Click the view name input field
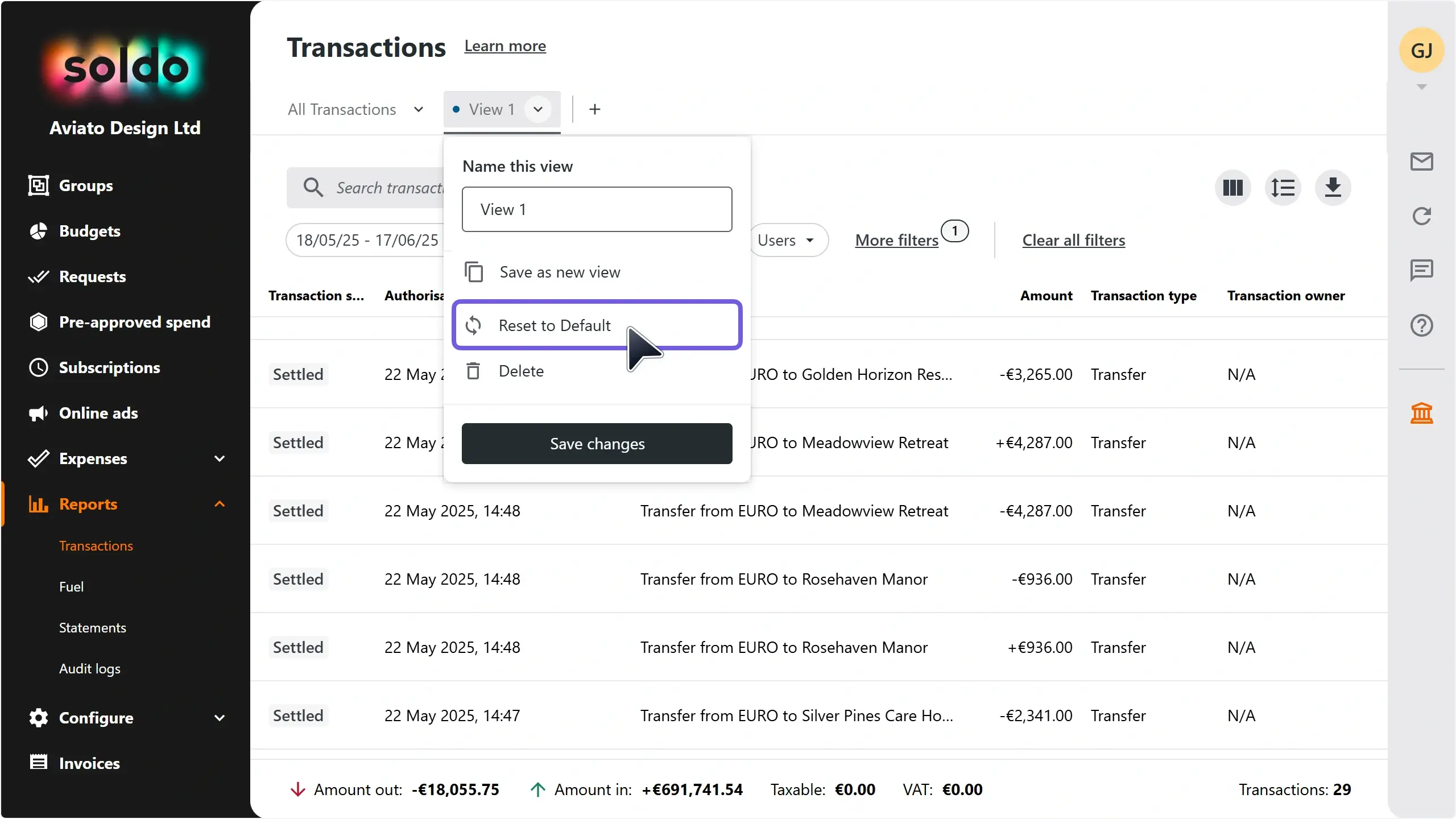This screenshot has width=1456, height=819. (x=597, y=209)
